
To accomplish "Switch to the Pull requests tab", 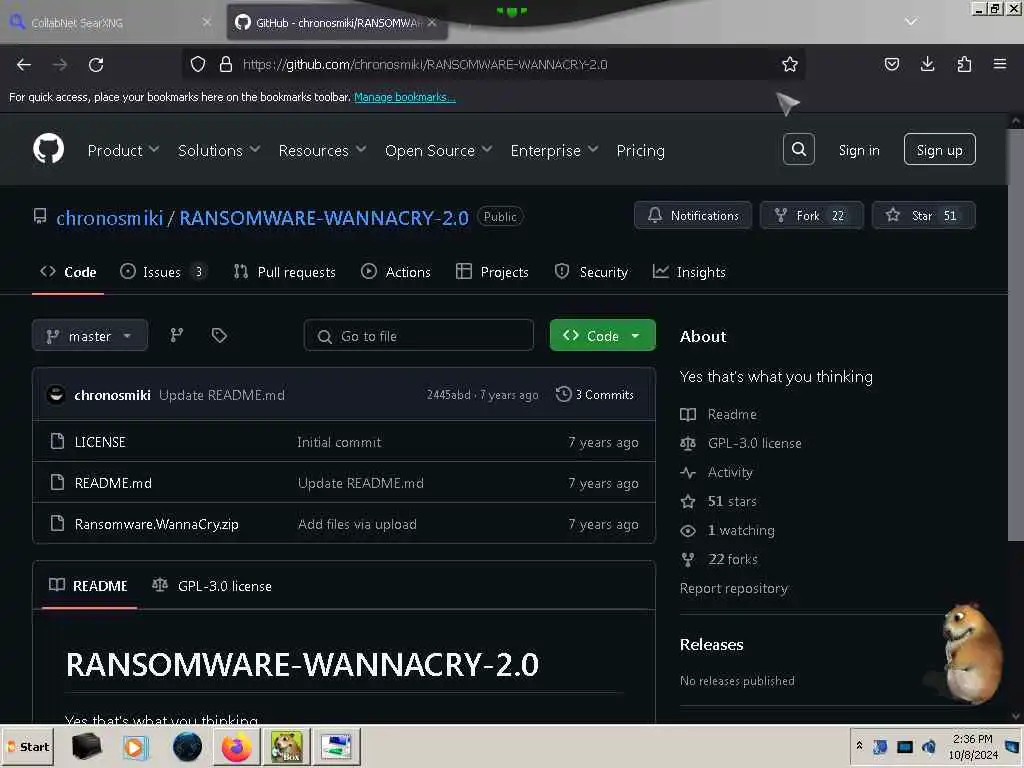I will click(x=284, y=272).
